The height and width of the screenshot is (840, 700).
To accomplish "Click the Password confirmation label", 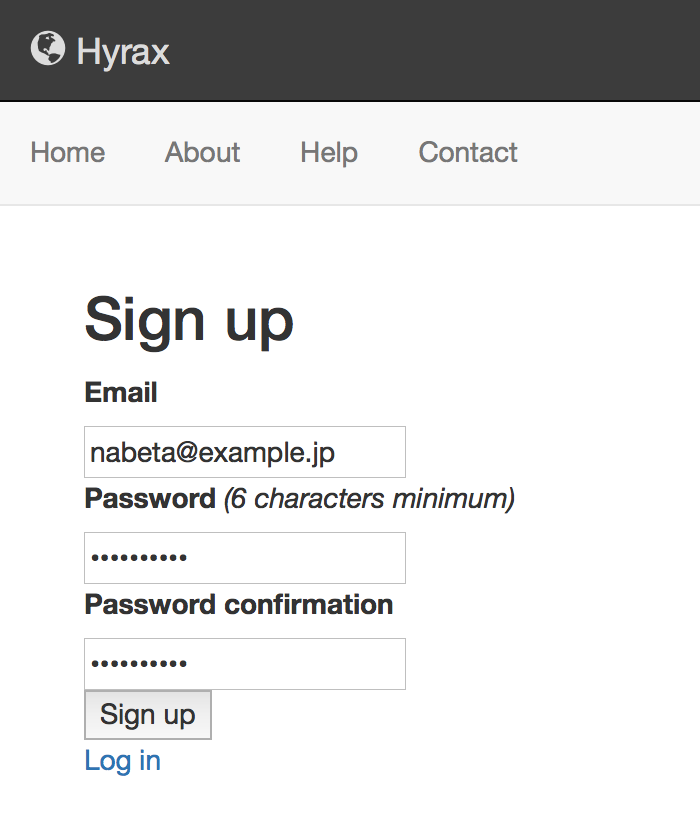I will (239, 605).
